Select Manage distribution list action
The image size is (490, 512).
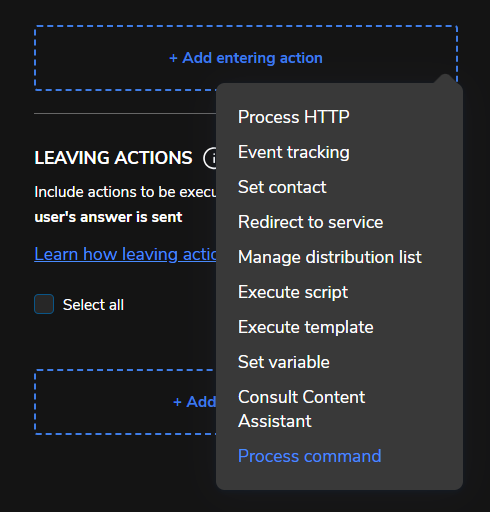[330, 257]
